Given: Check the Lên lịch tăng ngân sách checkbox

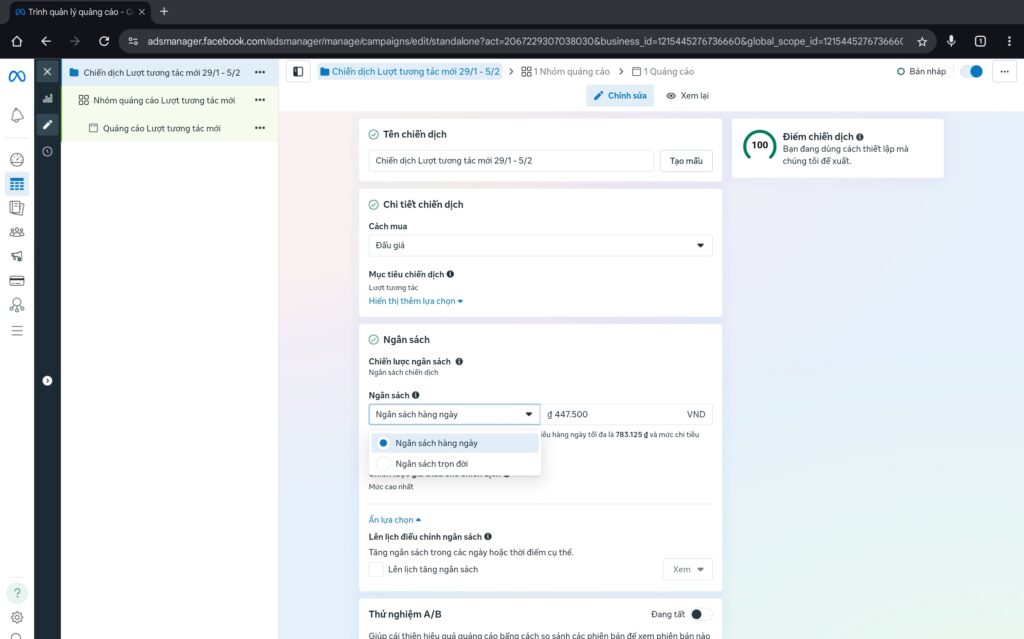Looking at the screenshot, I should (x=376, y=569).
